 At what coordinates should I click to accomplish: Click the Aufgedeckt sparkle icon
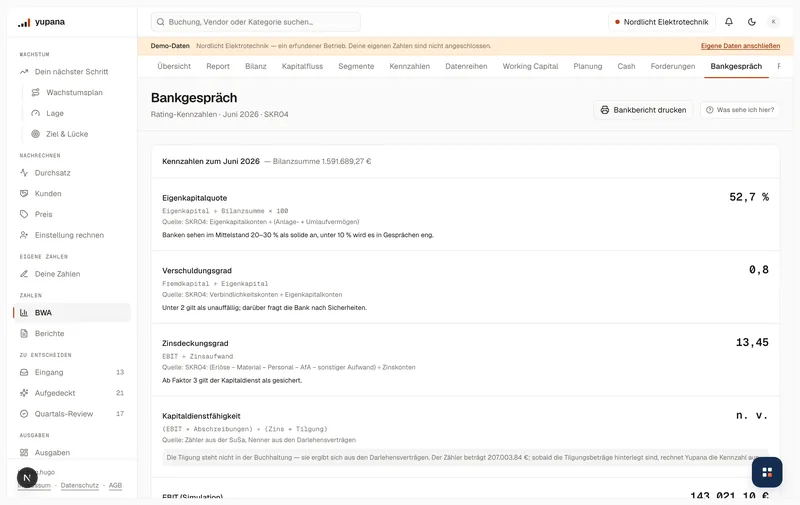click(x=24, y=393)
